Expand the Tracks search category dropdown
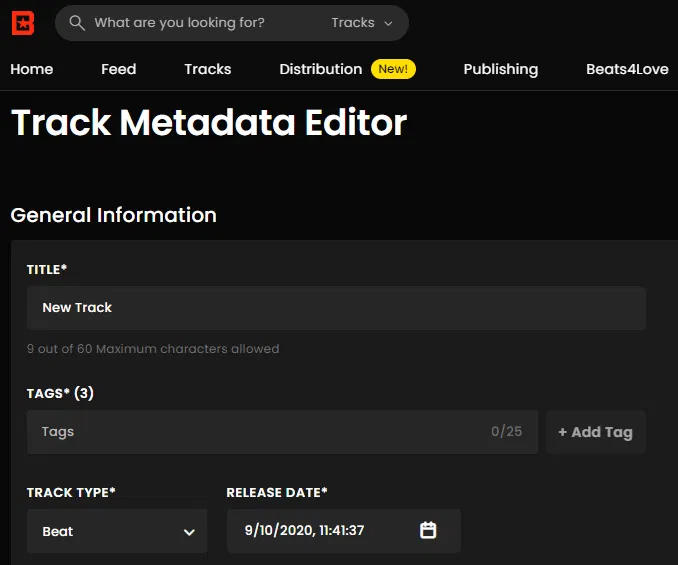This screenshot has width=678, height=565. coord(362,23)
